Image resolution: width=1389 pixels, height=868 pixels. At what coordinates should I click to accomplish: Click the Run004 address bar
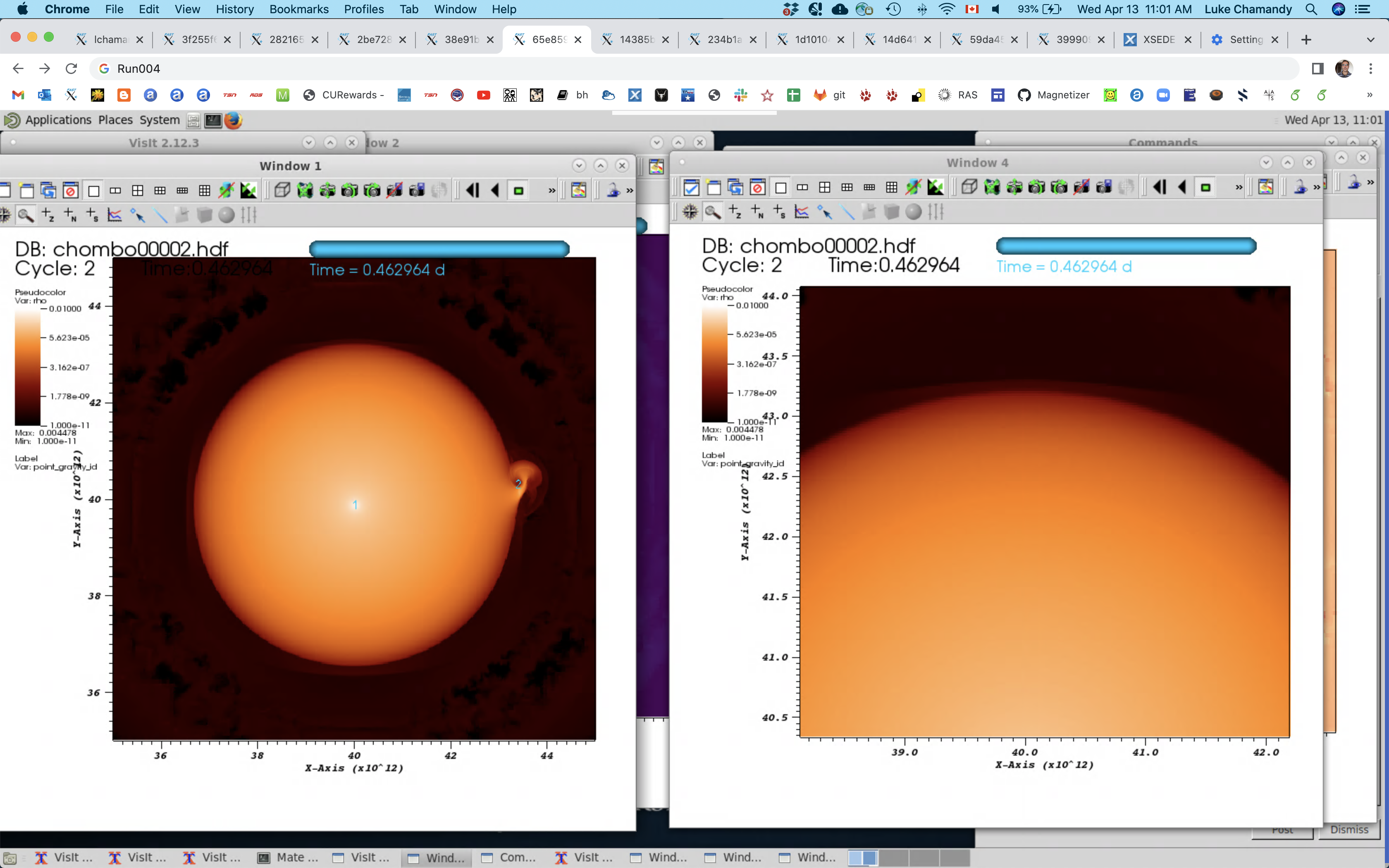click(x=694, y=69)
